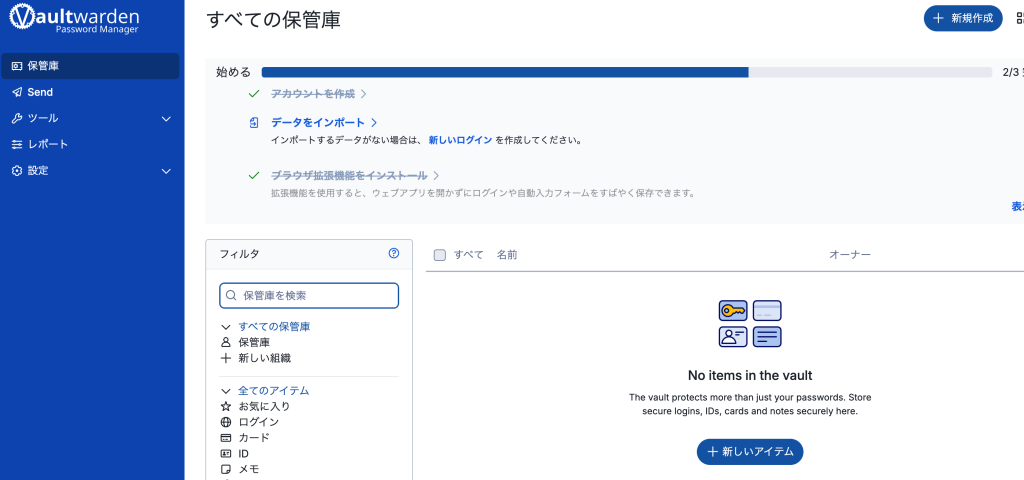
Task: Select the お気に入り star filter
Action: tap(264, 406)
